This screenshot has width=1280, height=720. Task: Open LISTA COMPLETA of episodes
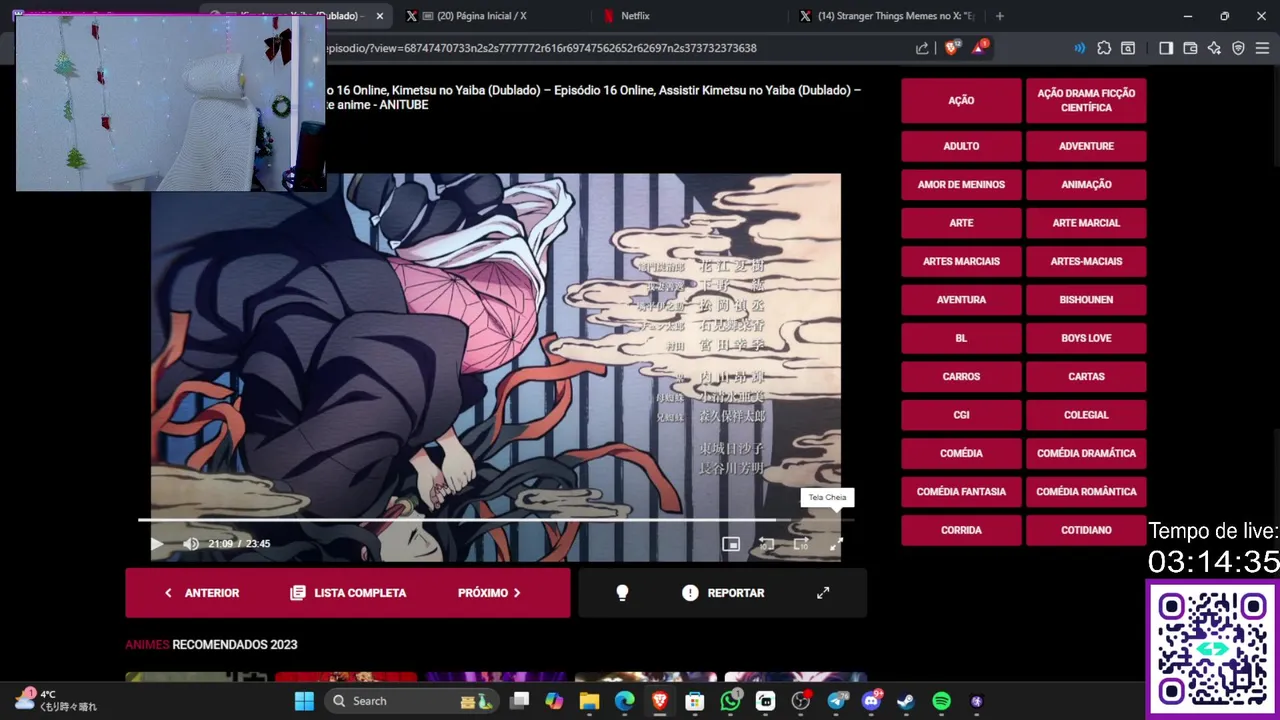pos(348,593)
